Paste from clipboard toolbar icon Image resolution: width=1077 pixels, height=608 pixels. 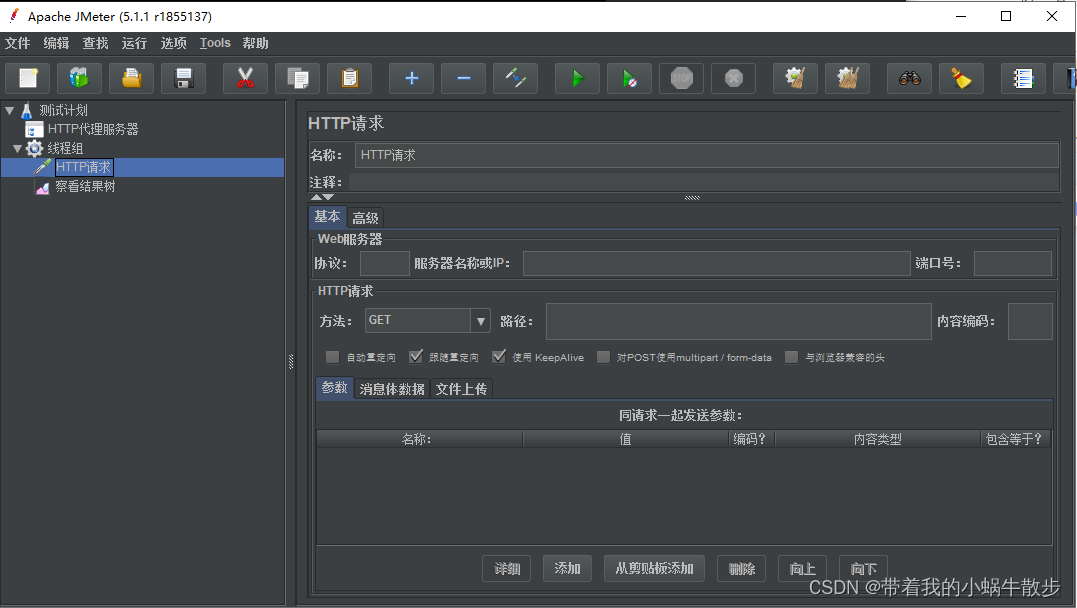point(350,78)
